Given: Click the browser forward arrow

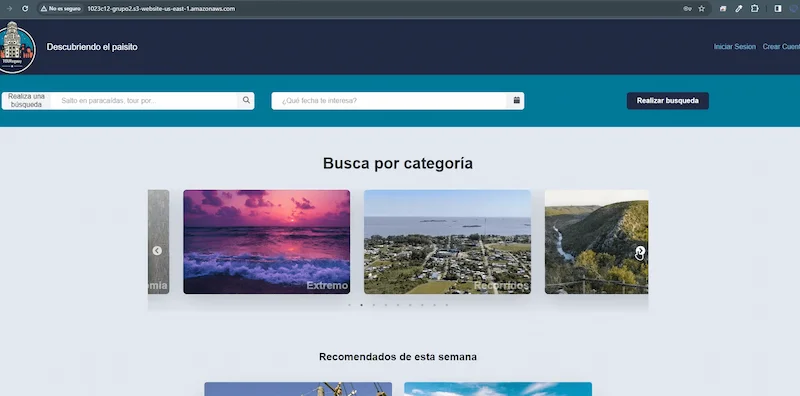Looking at the screenshot, I should point(9,9).
